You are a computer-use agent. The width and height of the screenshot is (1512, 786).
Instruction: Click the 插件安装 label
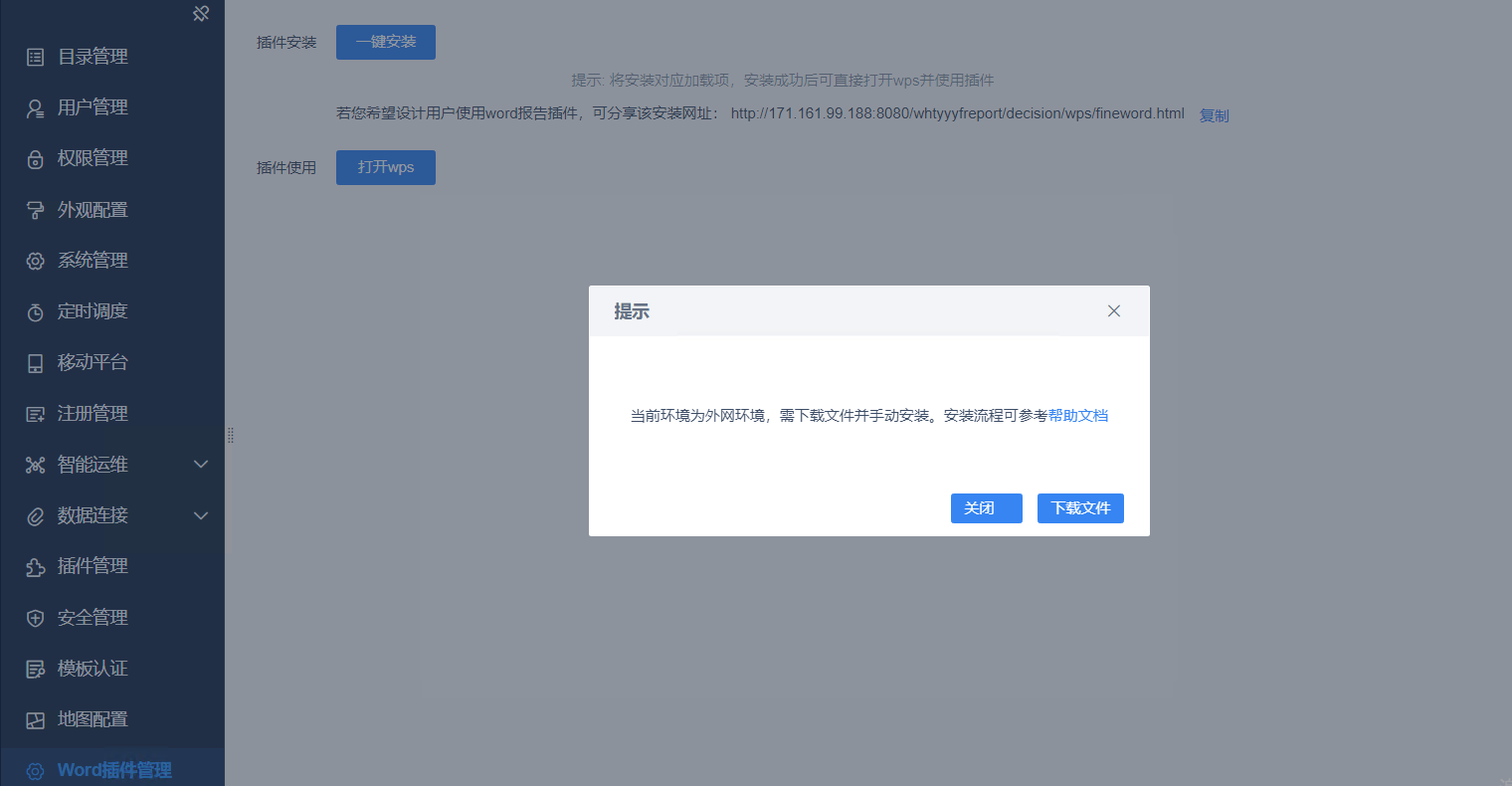pos(286,43)
